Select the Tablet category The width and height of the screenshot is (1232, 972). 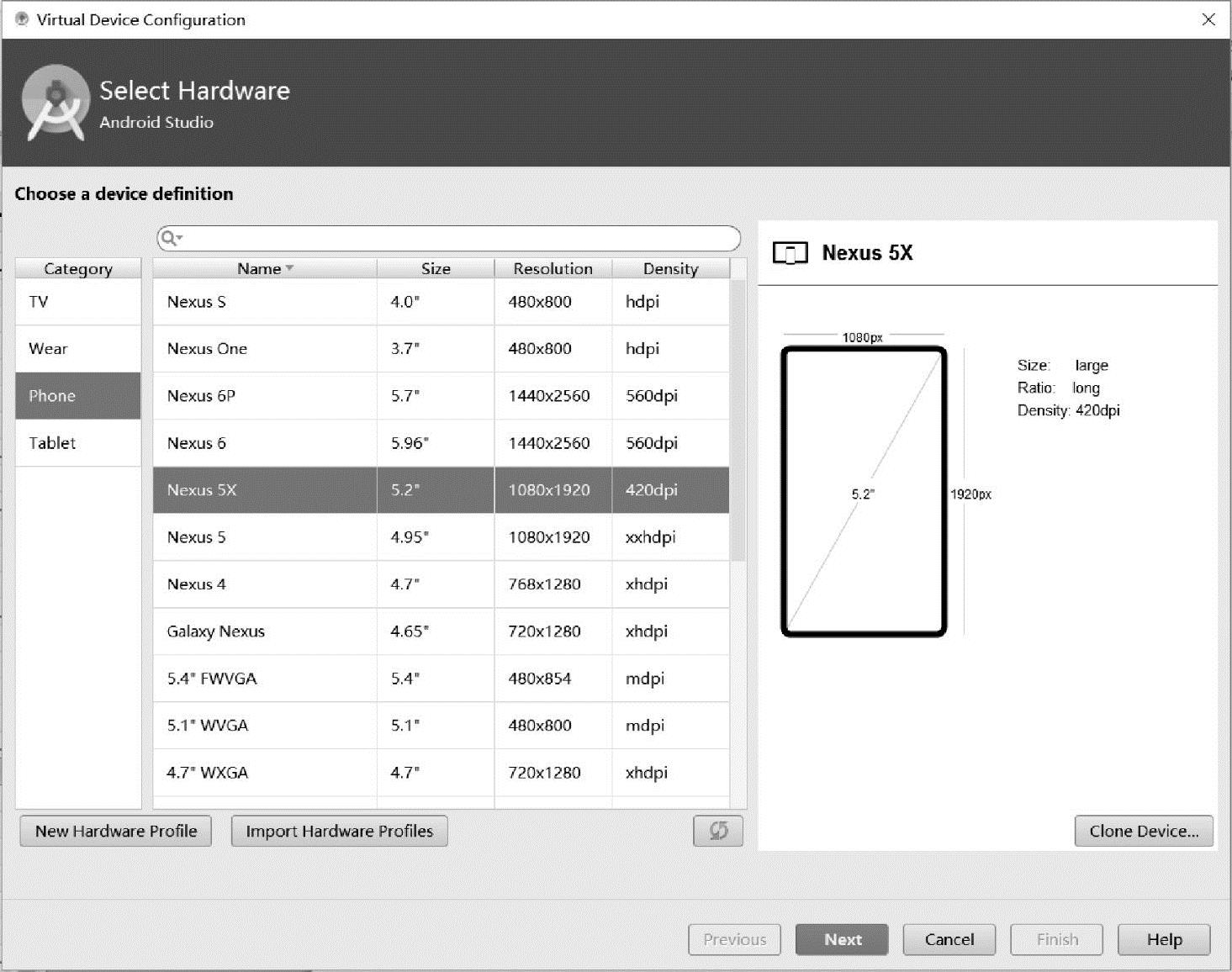[78, 443]
